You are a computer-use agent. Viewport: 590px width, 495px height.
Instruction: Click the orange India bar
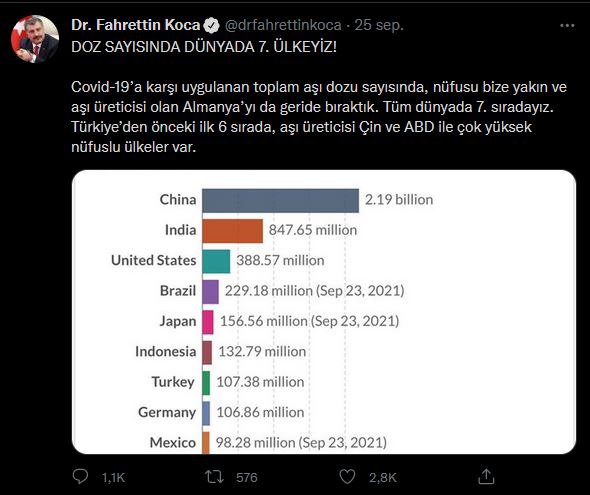[233, 231]
